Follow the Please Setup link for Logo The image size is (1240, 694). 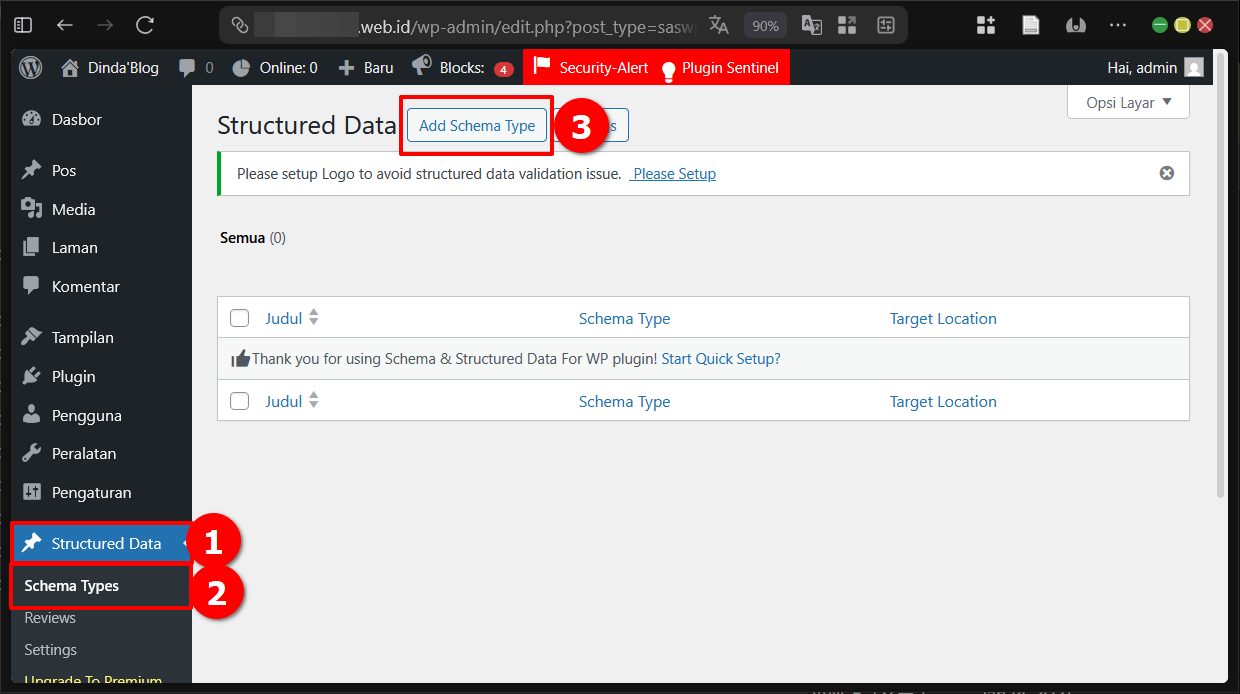coord(672,173)
